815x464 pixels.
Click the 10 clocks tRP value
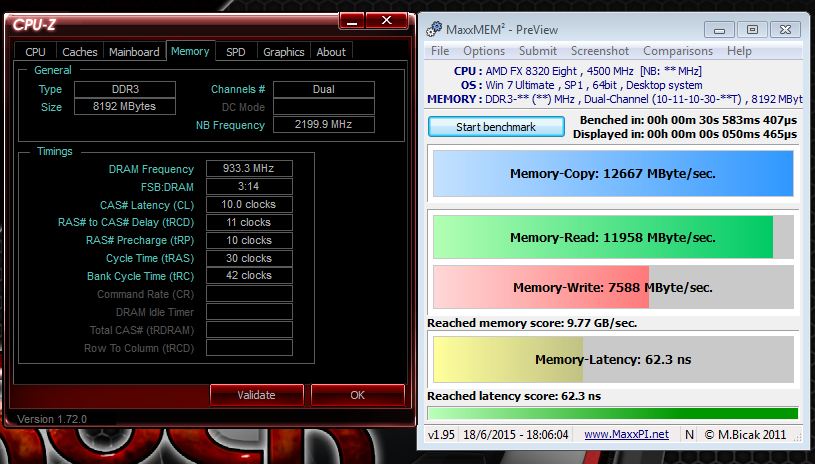click(x=249, y=240)
